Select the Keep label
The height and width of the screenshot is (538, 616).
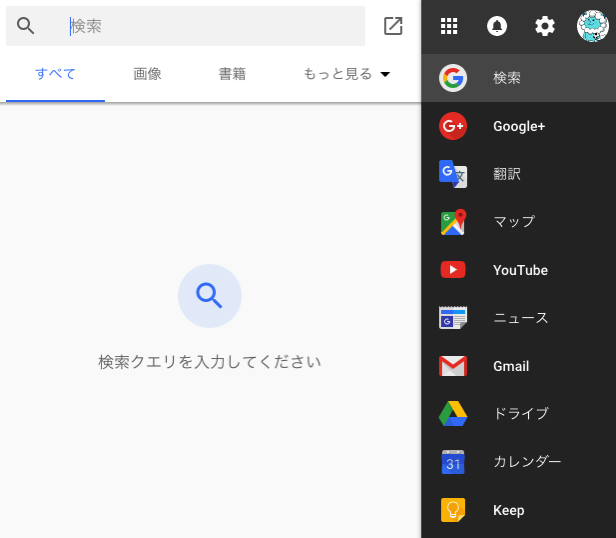pos(509,510)
